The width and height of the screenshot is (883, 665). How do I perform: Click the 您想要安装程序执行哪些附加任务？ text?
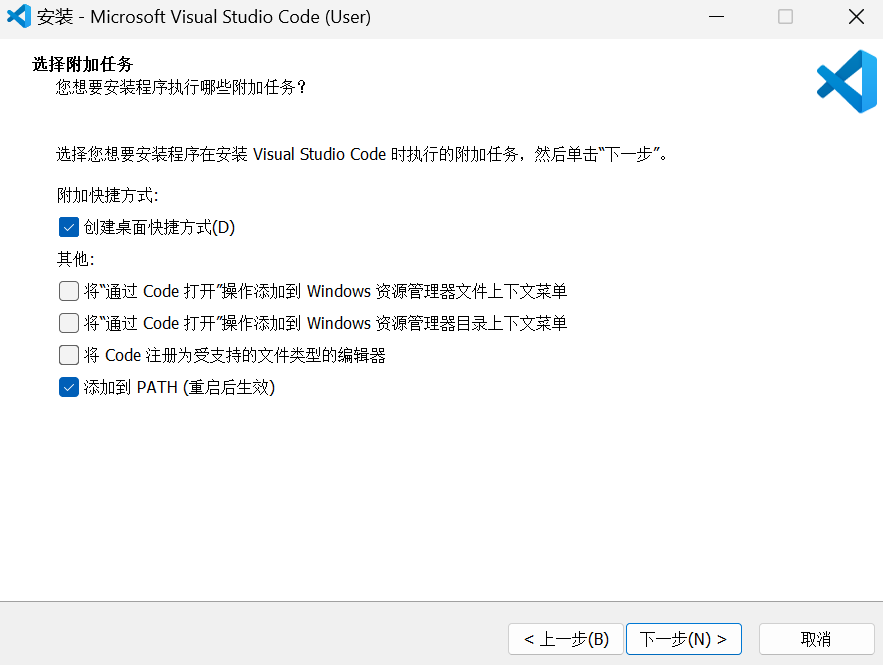[x=181, y=87]
